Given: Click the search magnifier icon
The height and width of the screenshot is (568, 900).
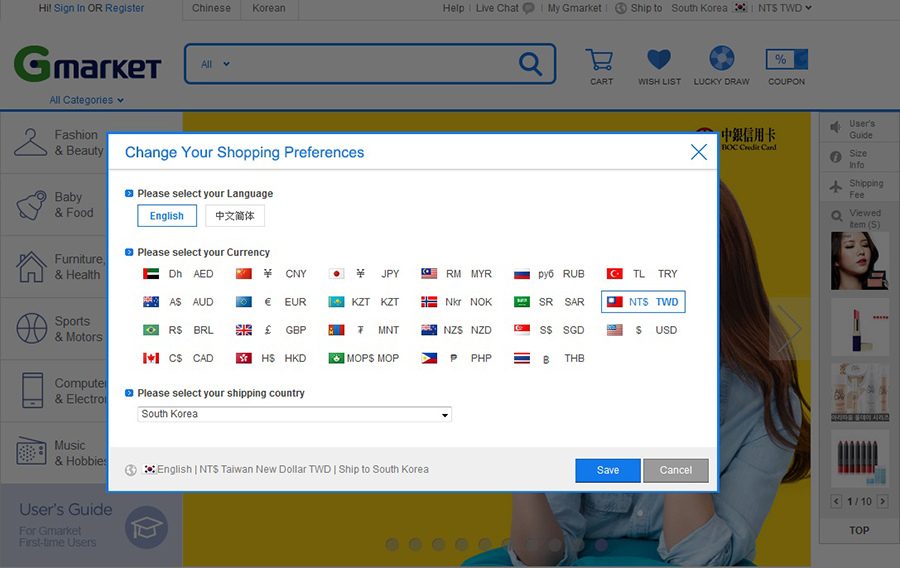Looking at the screenshot, I should point(530,64).
